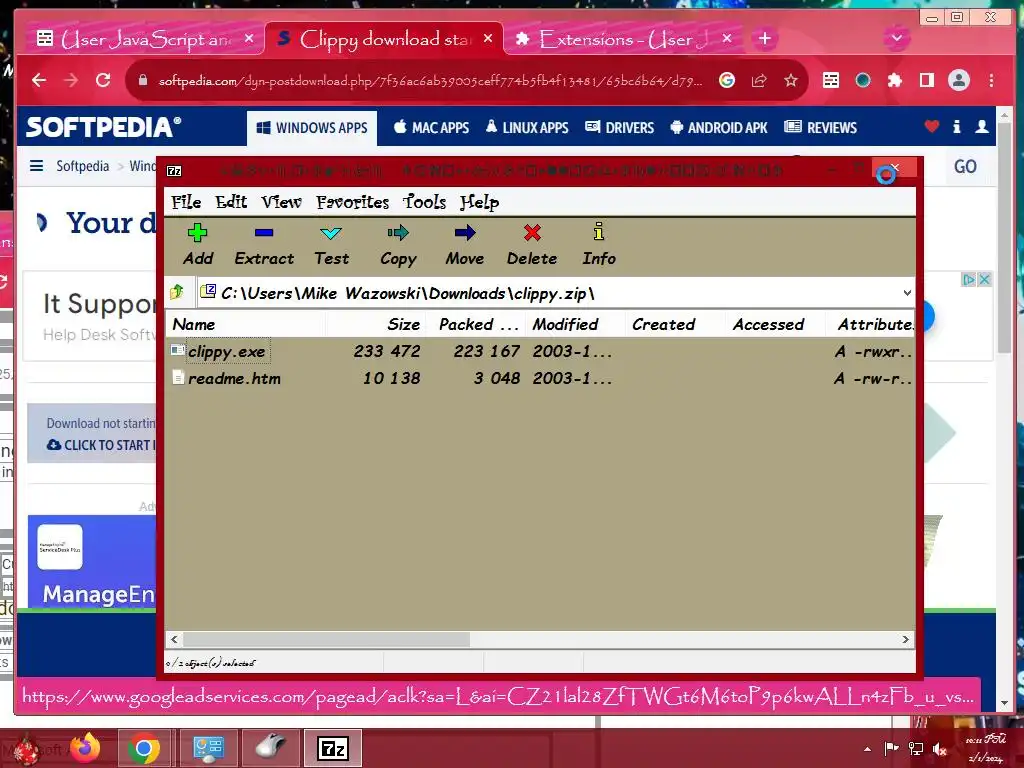Expand the 7-Zip address path dropdown
This screenshot has width=1024, height=768.
pos(906,293)
